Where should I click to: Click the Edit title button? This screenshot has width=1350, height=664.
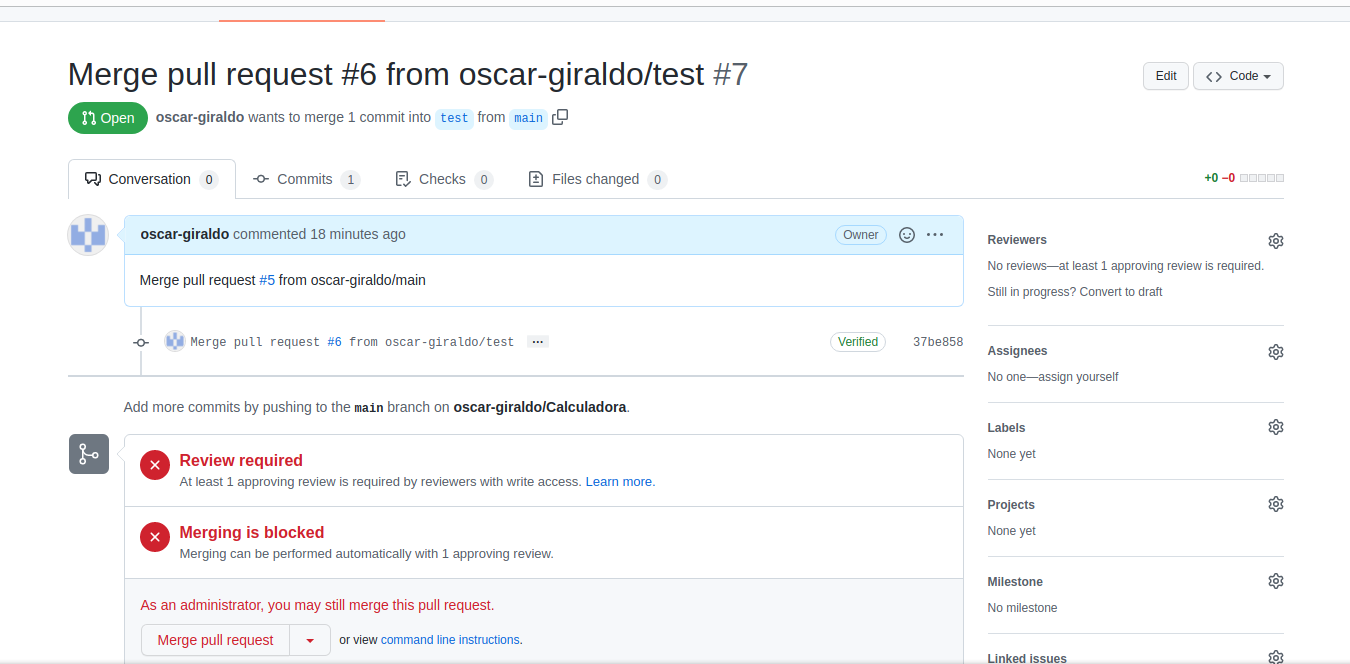pos(1166,76)
